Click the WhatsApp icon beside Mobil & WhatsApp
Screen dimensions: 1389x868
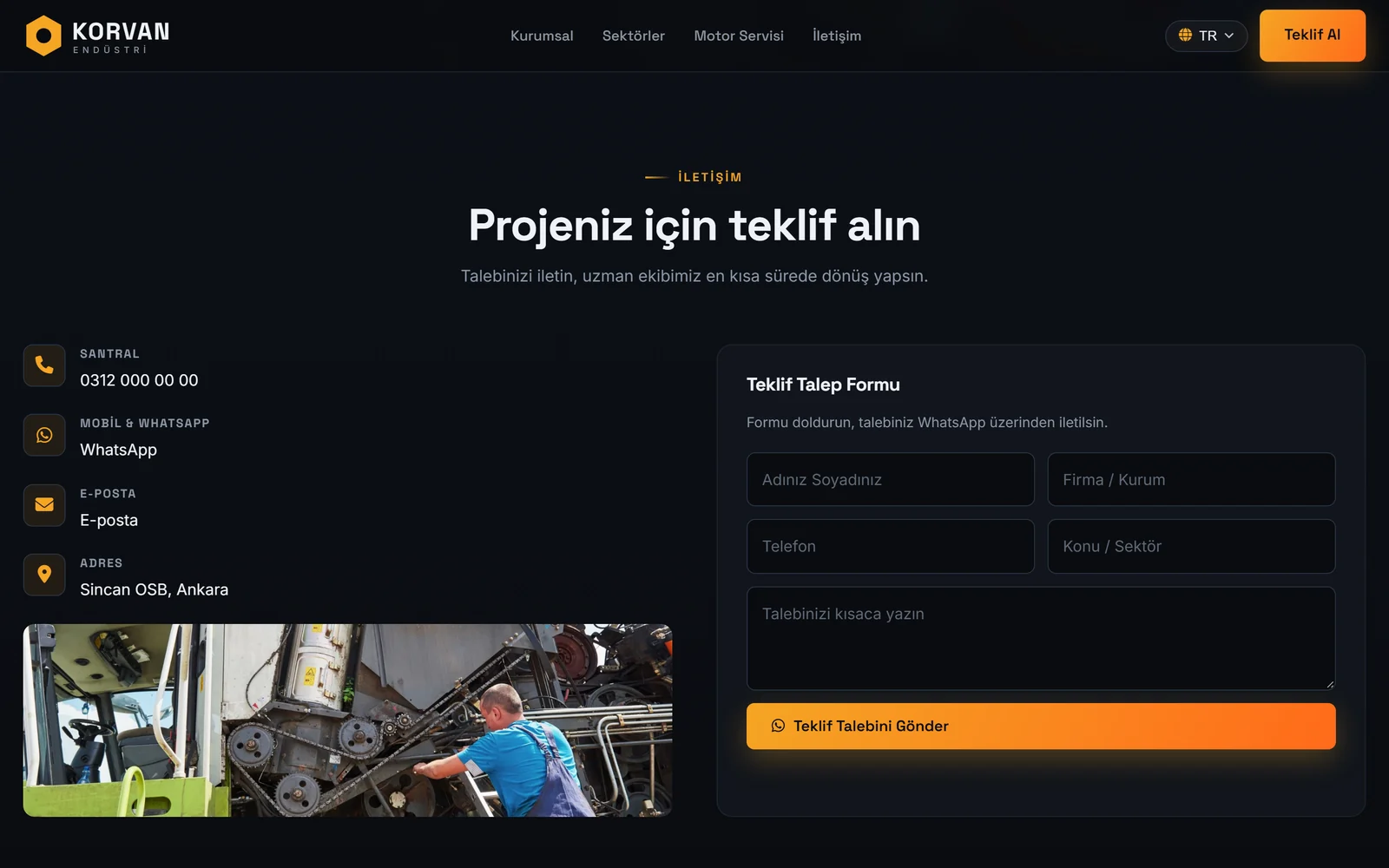point(44,435)
